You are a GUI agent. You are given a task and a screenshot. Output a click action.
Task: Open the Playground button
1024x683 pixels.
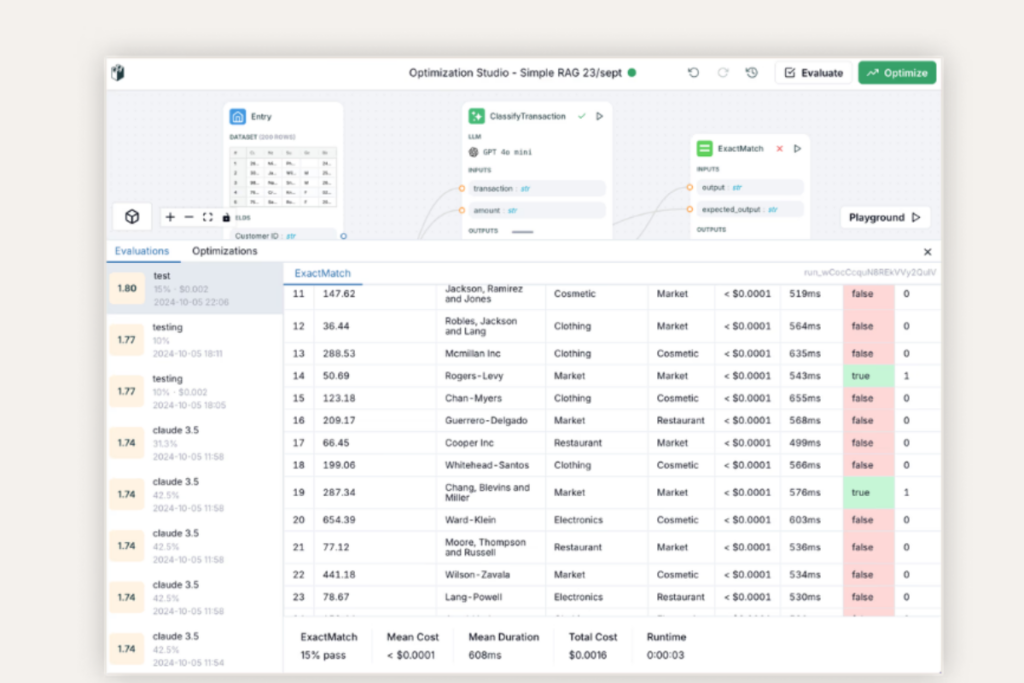coord(884,217)
